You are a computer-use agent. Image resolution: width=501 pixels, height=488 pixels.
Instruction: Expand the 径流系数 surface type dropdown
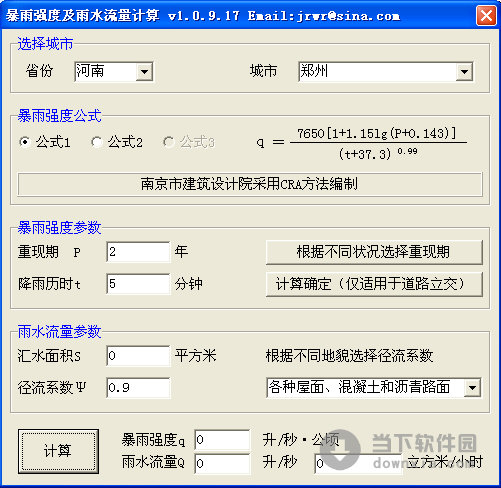click(x=472, y=388)
